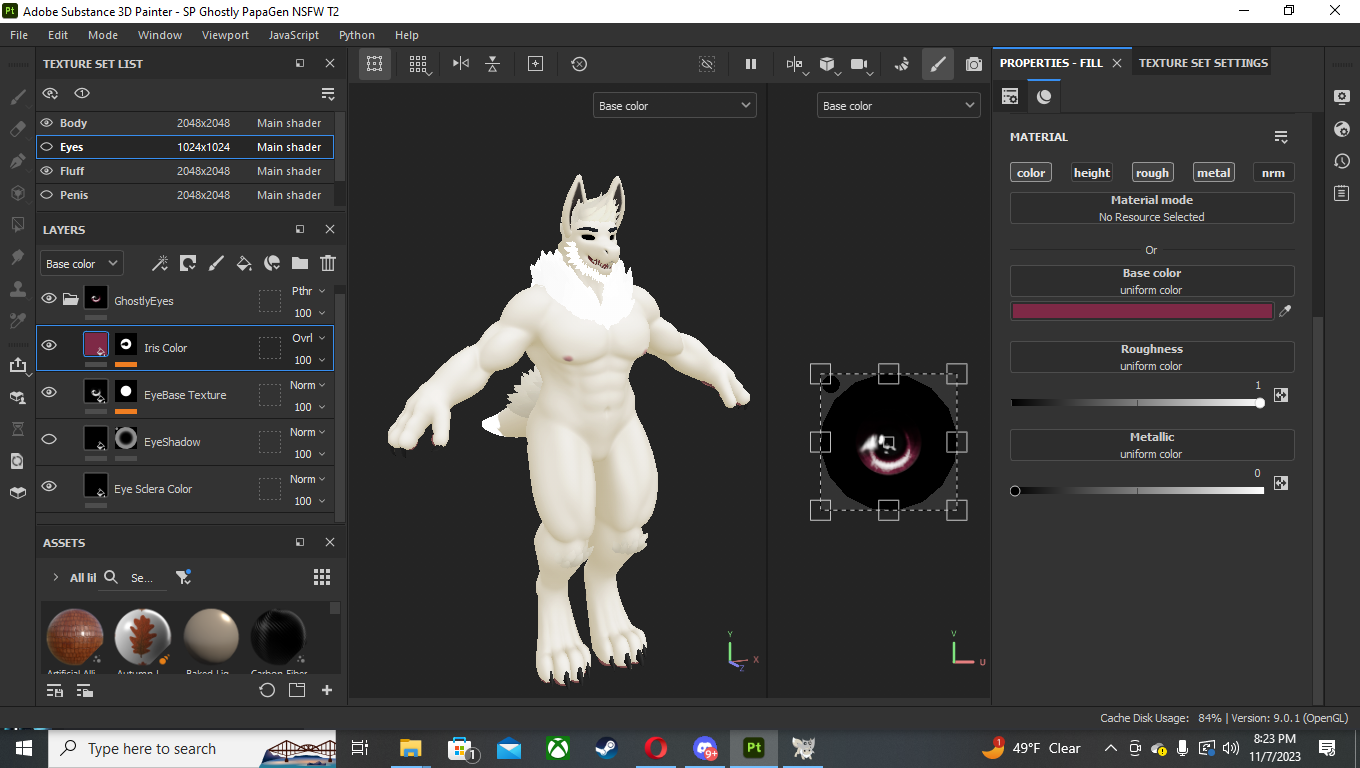Toggle the rough material channel button

(1152, 173)
